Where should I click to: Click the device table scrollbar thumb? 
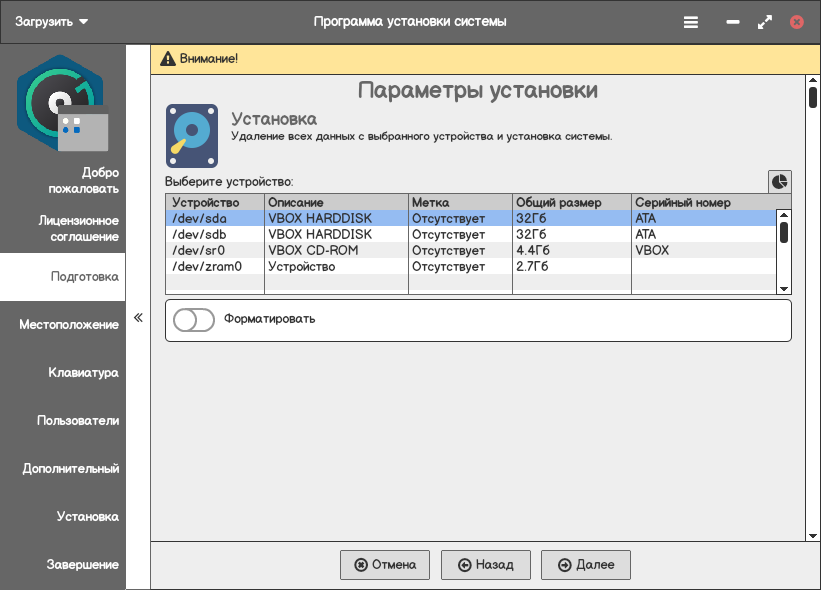click(784, 233)
